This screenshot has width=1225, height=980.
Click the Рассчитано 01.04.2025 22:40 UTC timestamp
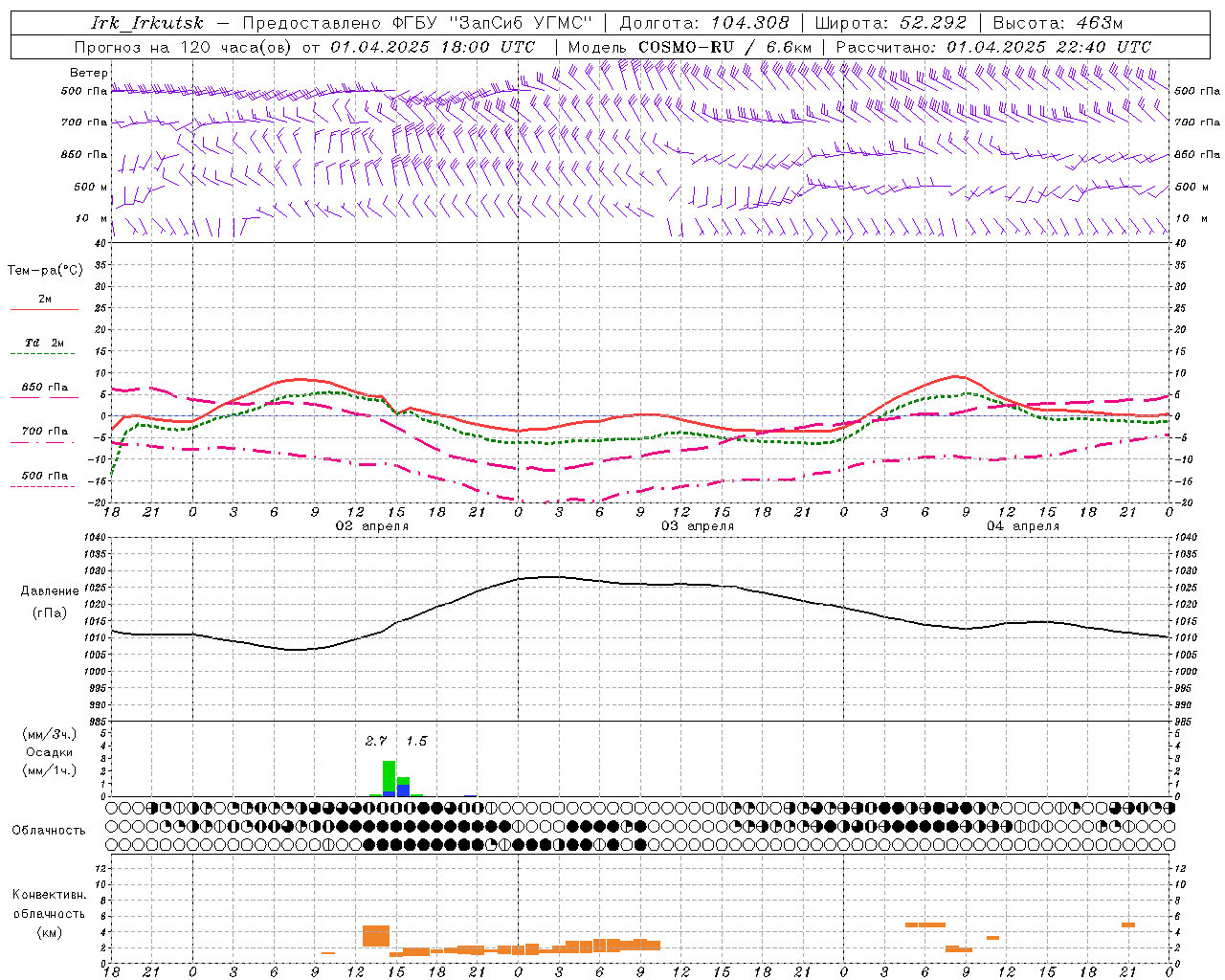click(993, 47)
